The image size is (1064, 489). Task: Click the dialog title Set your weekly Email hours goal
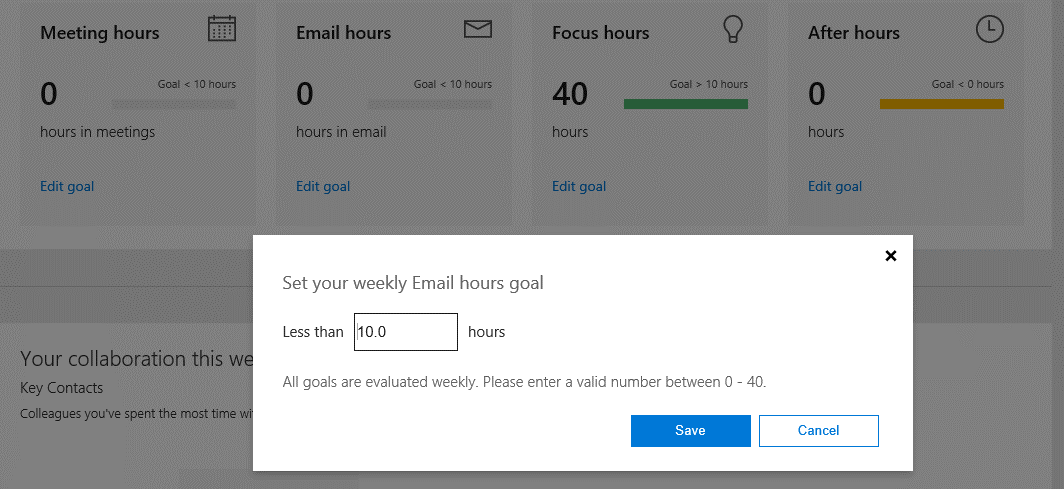coord(413,283)
